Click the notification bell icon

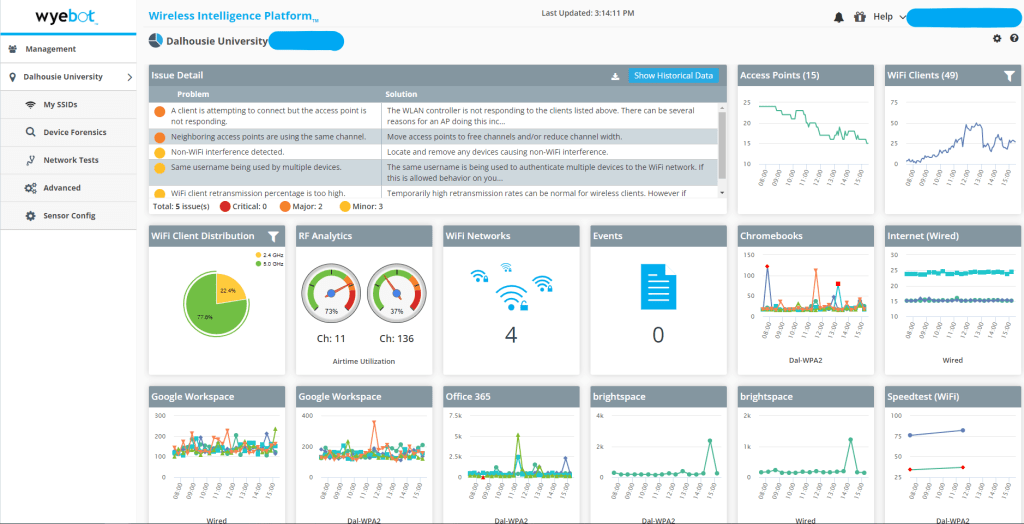coord(838,17)
